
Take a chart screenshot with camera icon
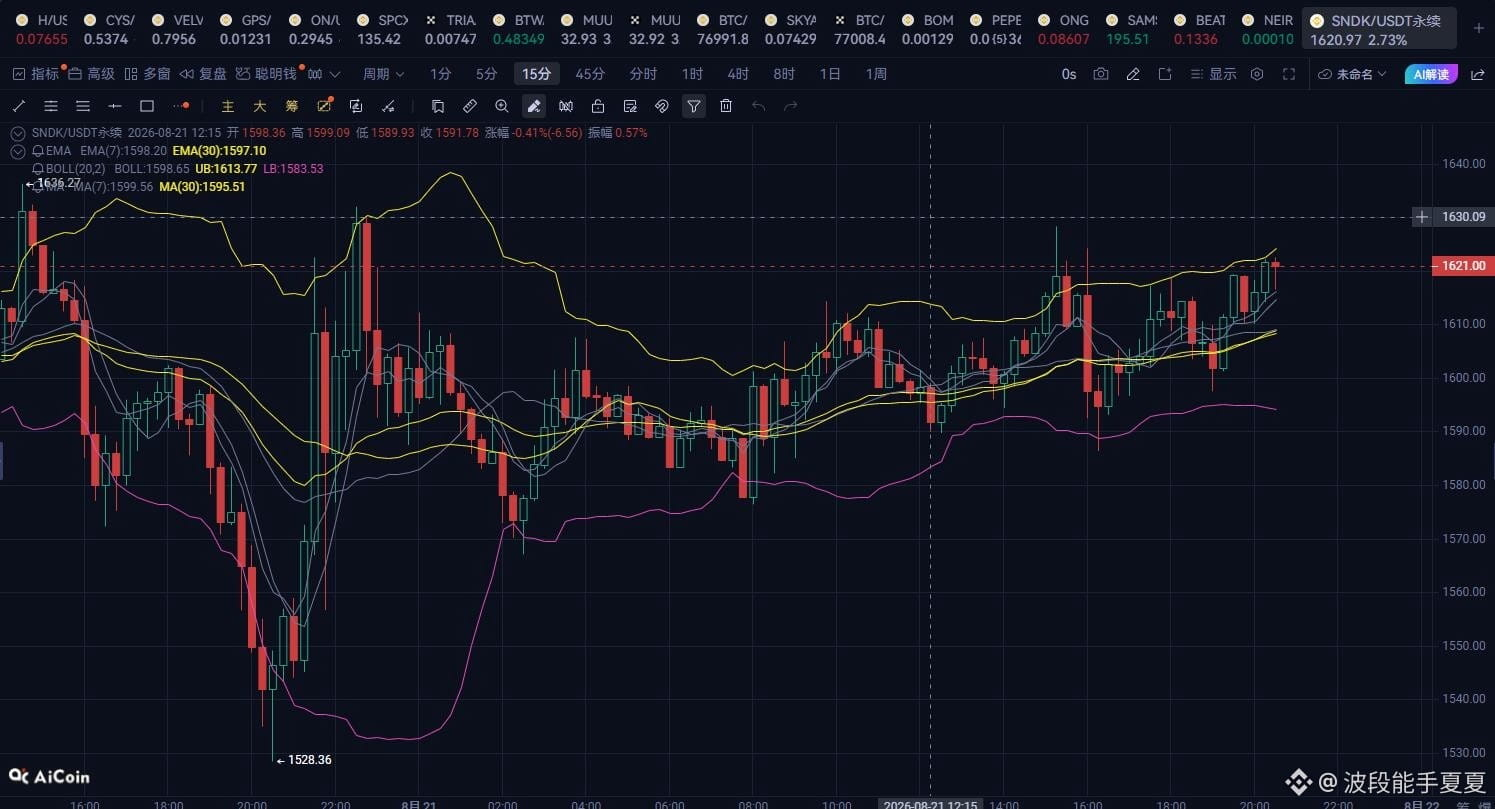click(1101, 74)
